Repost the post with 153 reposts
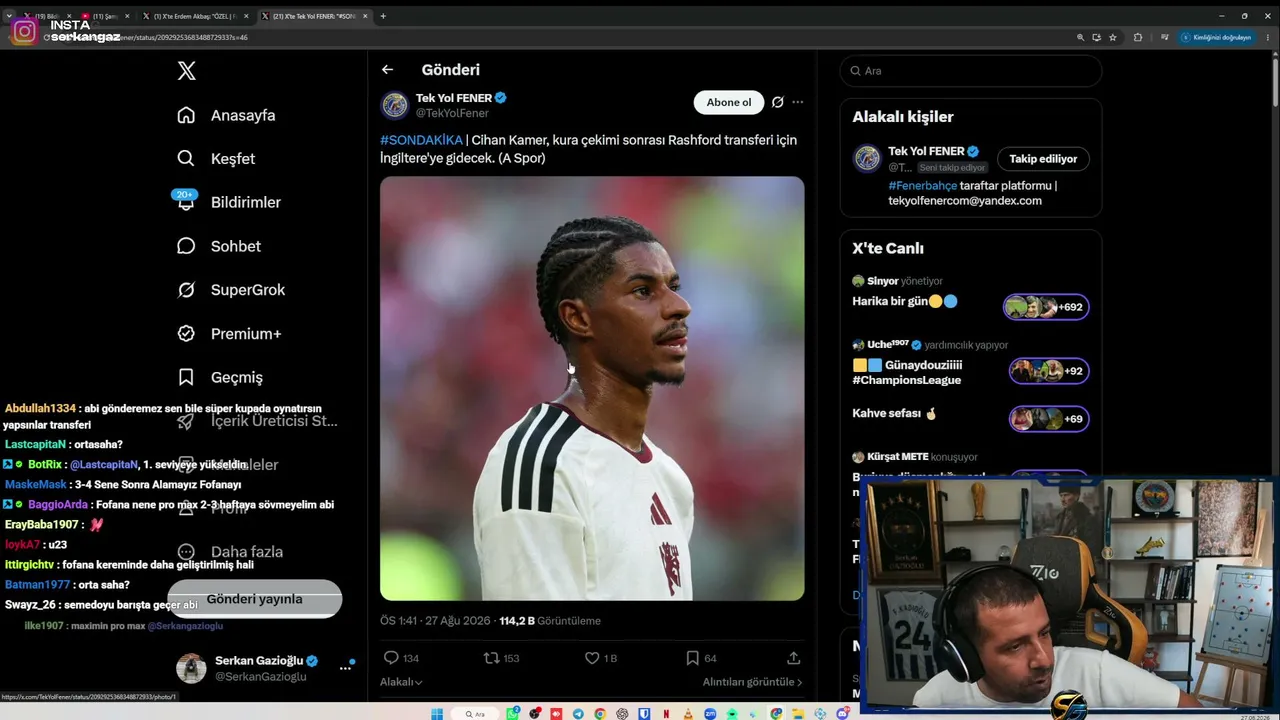This screenshot has height=720, width=1280. [491, 658]
